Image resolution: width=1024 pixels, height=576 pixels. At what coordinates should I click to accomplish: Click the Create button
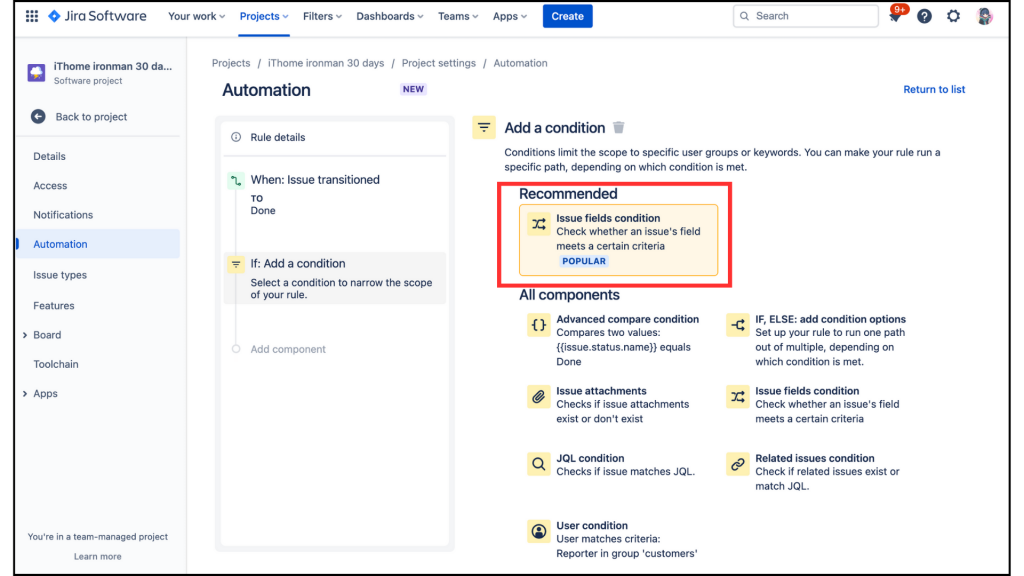(x=567, y=16)
